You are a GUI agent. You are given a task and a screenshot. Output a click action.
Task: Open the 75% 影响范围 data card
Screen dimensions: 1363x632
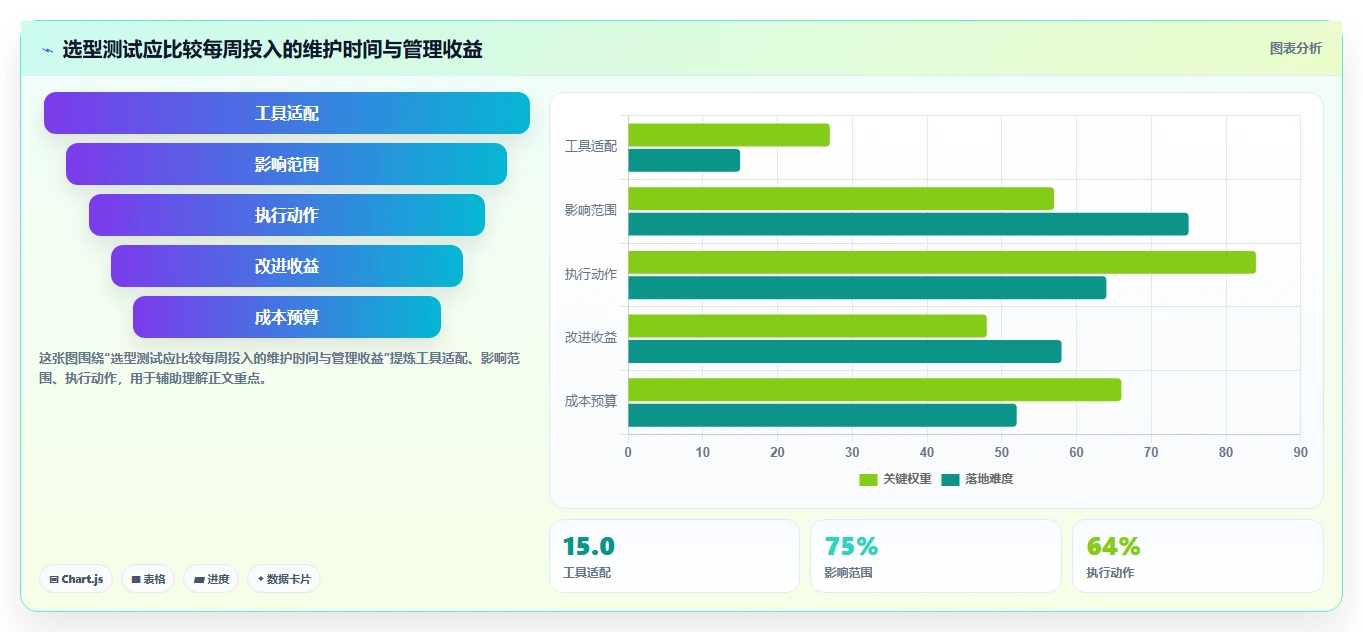(936, 556)
